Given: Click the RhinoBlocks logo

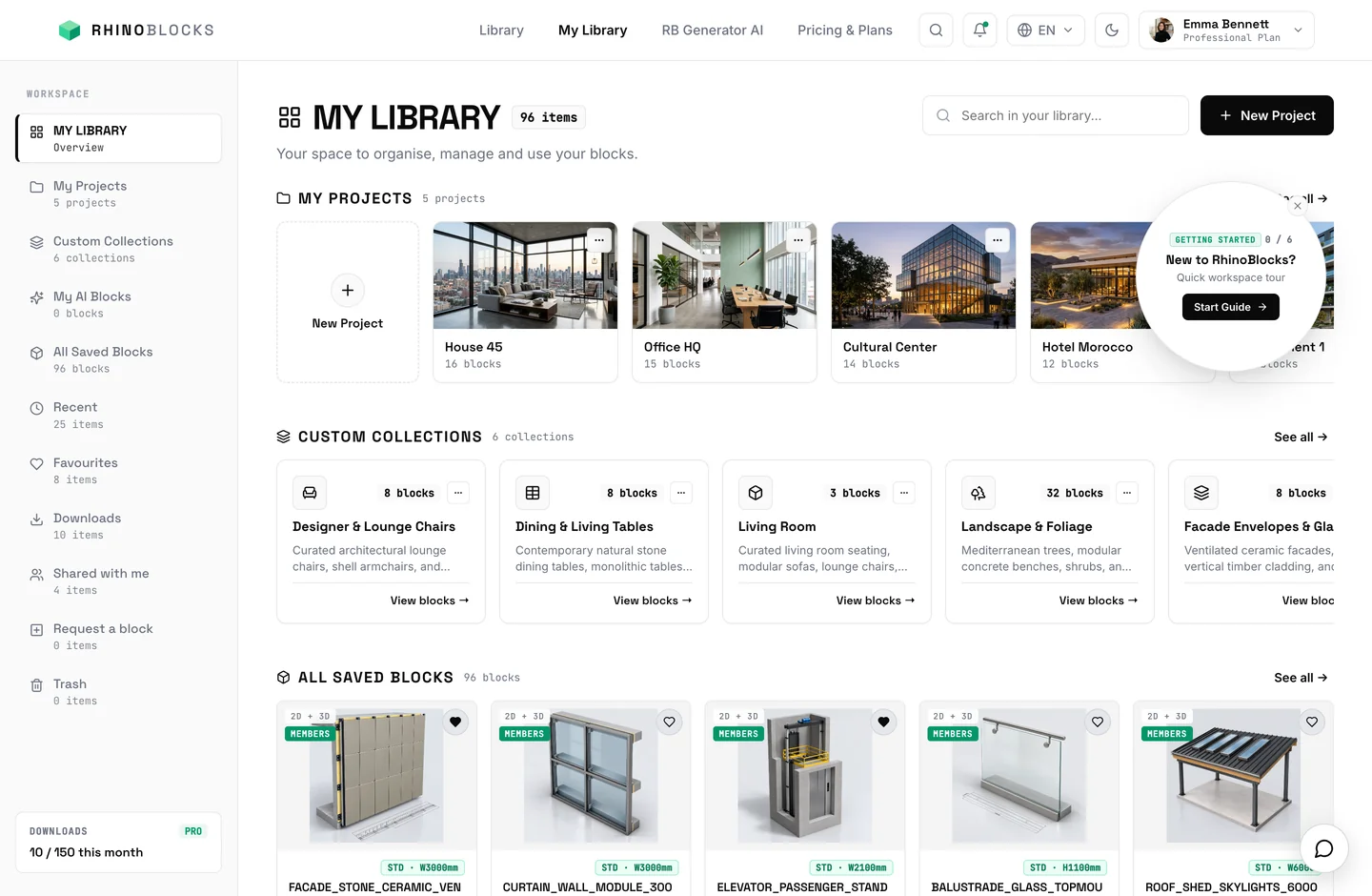Looking at the screenshot, I should (136, 31).
